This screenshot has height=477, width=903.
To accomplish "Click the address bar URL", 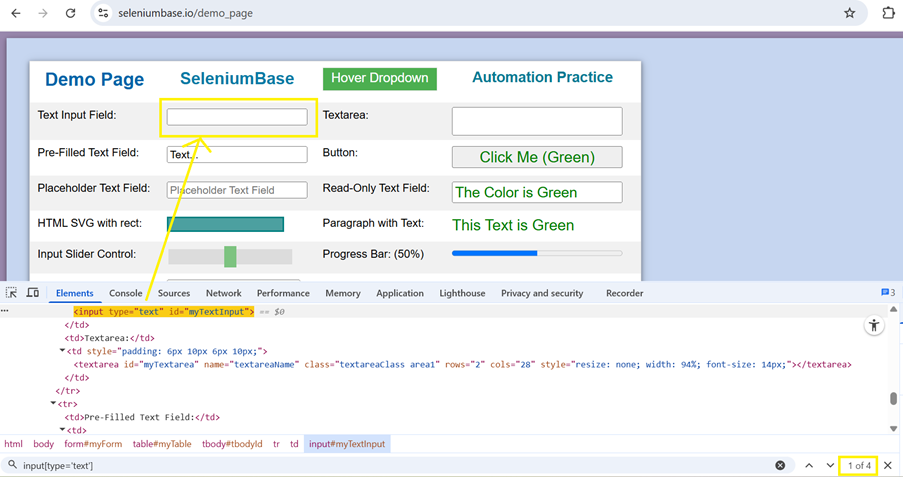I will pos(185,13).
